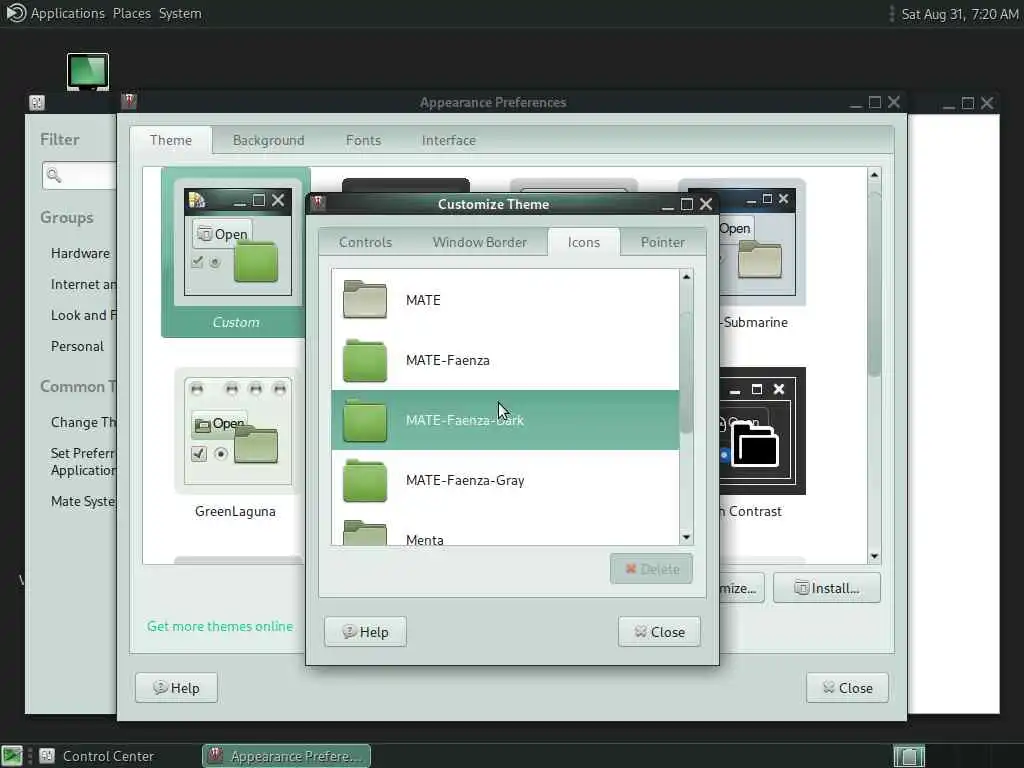
Task: Pick the MATE-Faenza-Gray folder icon
Action: point(364,480)
